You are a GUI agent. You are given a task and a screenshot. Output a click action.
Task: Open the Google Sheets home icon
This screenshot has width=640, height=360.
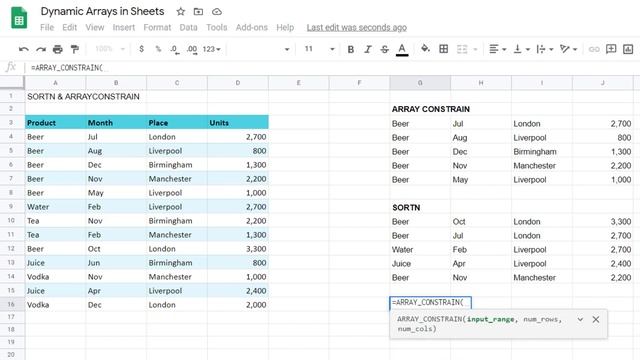click(18, 18)
